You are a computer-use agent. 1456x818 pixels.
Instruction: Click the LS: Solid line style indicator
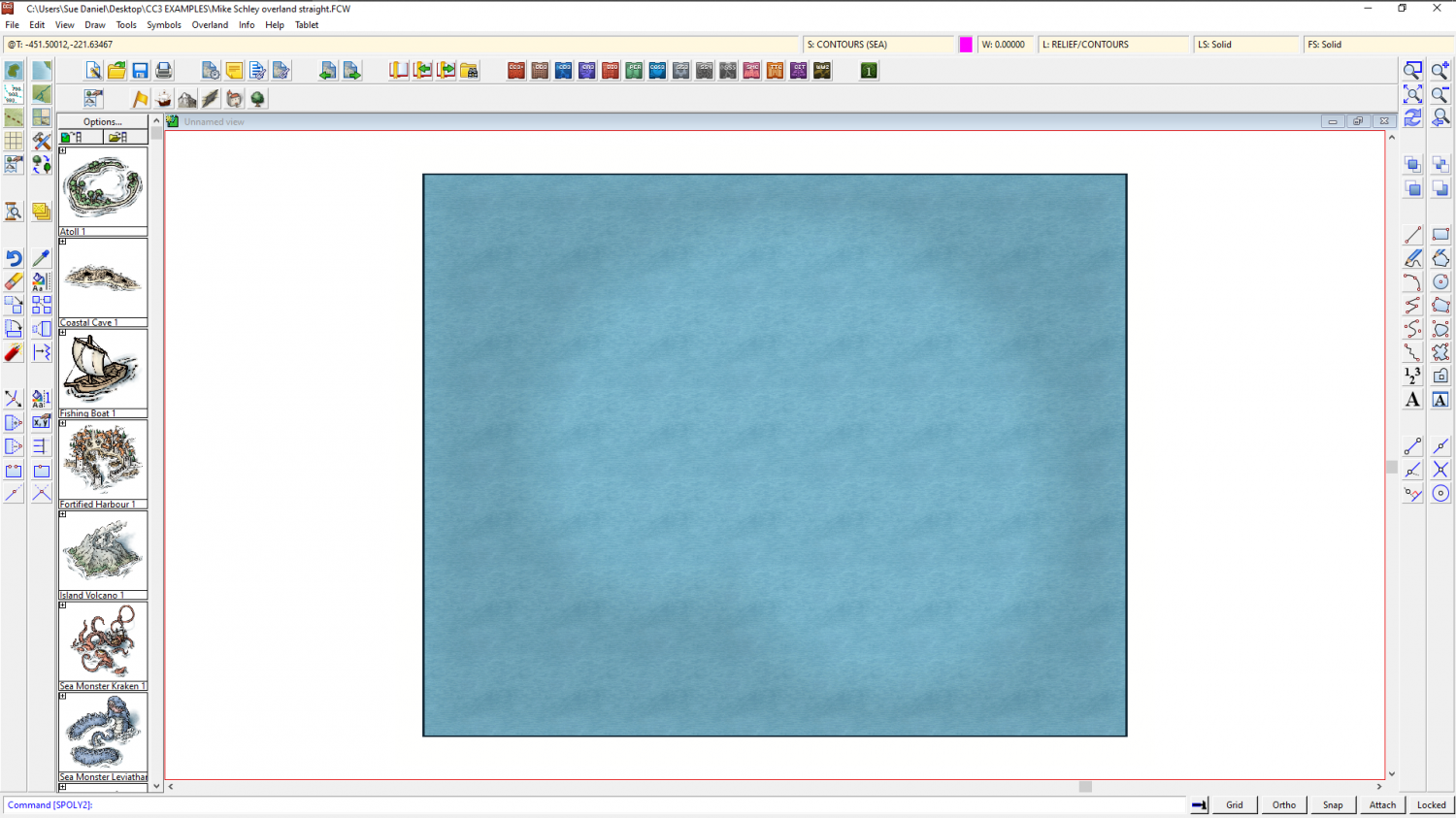1246,45
